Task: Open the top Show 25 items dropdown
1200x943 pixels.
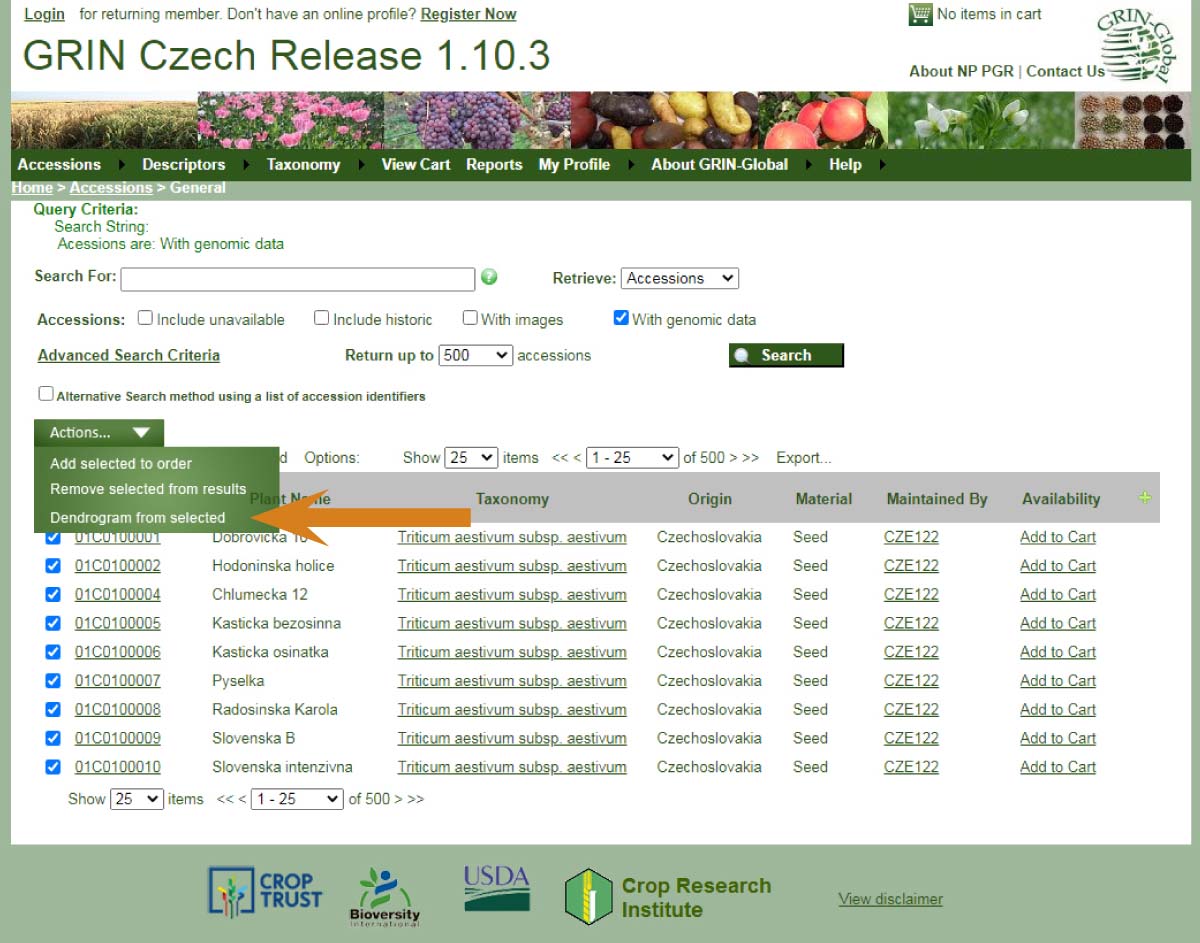Action: point(471,457)
